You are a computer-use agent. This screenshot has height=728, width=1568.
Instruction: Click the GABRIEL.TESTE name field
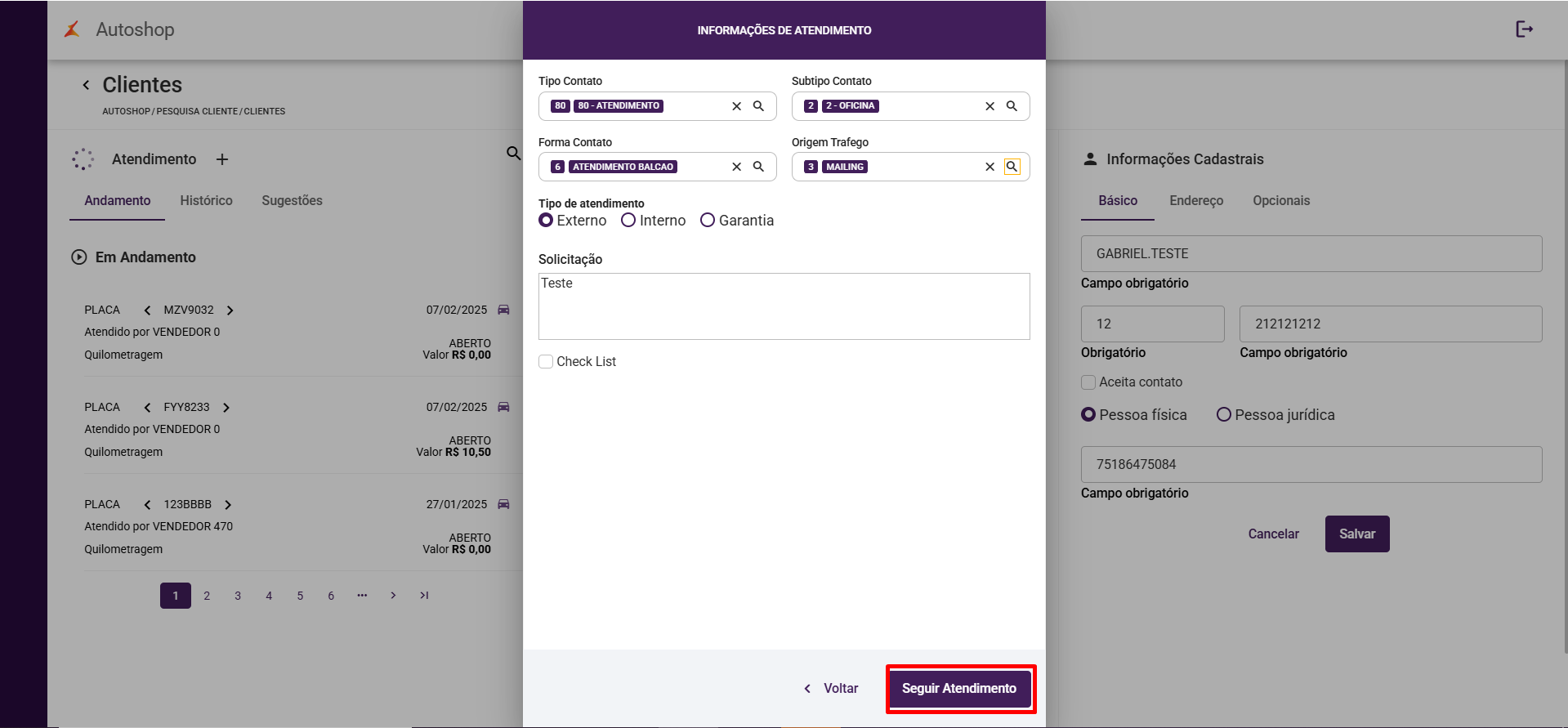[1311, 254]
